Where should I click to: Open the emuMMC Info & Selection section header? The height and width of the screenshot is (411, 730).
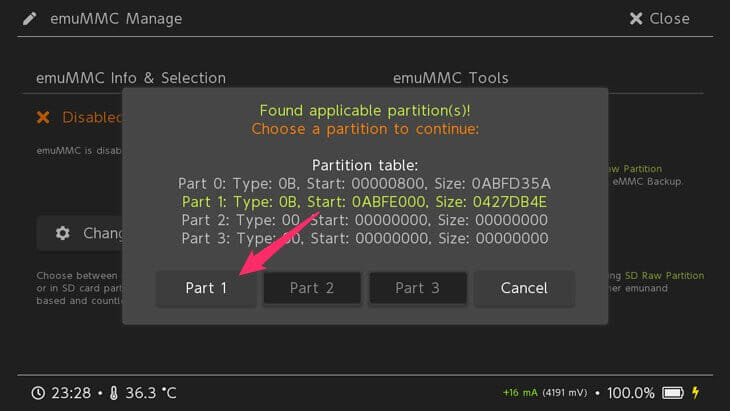point(131,78)
